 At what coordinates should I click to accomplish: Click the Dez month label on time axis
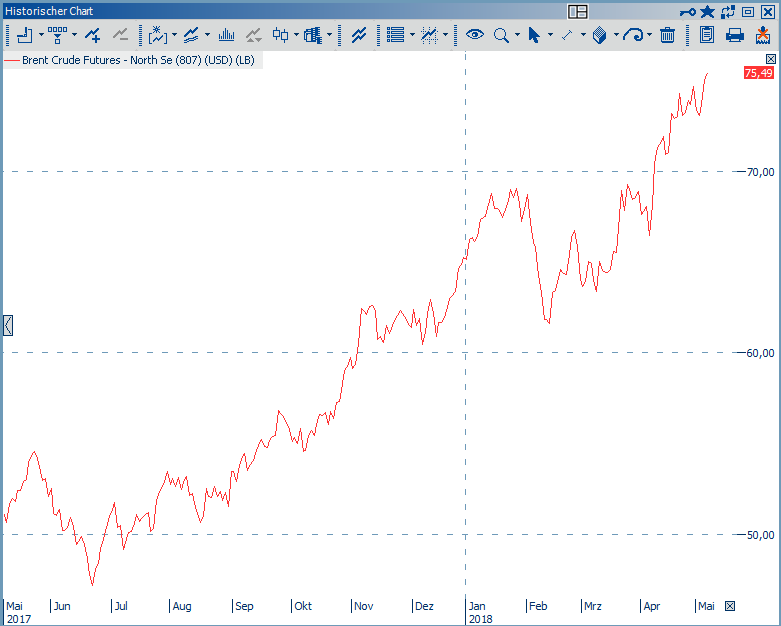[x=424, y=606]
